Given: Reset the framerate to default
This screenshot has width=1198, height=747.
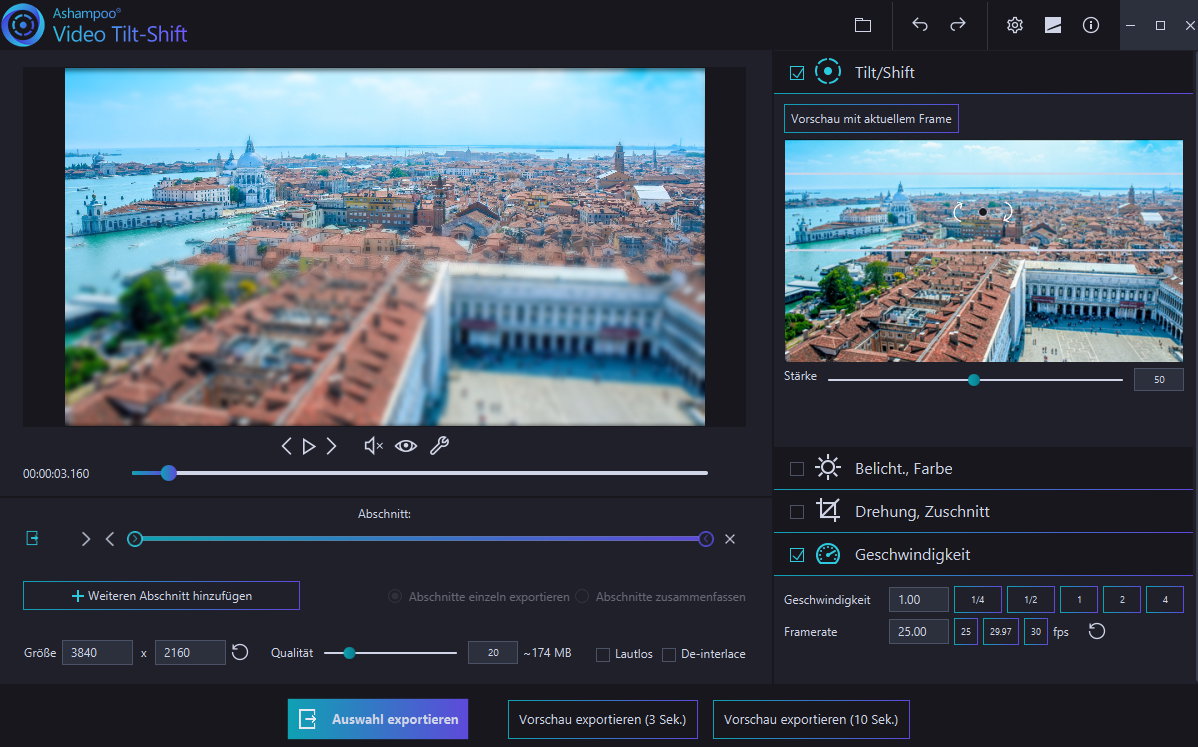Looking at the screenshot, I should [x=1097, y=632].
